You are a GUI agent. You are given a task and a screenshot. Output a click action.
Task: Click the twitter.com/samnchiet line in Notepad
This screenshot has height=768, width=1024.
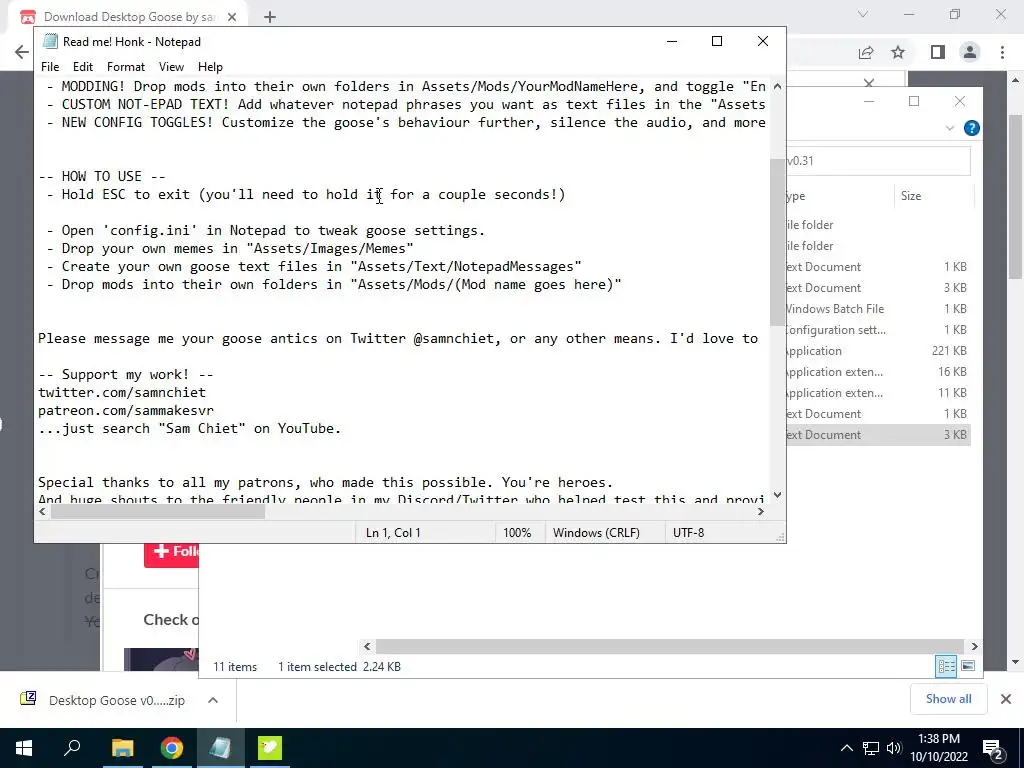(x=121, y=392)
